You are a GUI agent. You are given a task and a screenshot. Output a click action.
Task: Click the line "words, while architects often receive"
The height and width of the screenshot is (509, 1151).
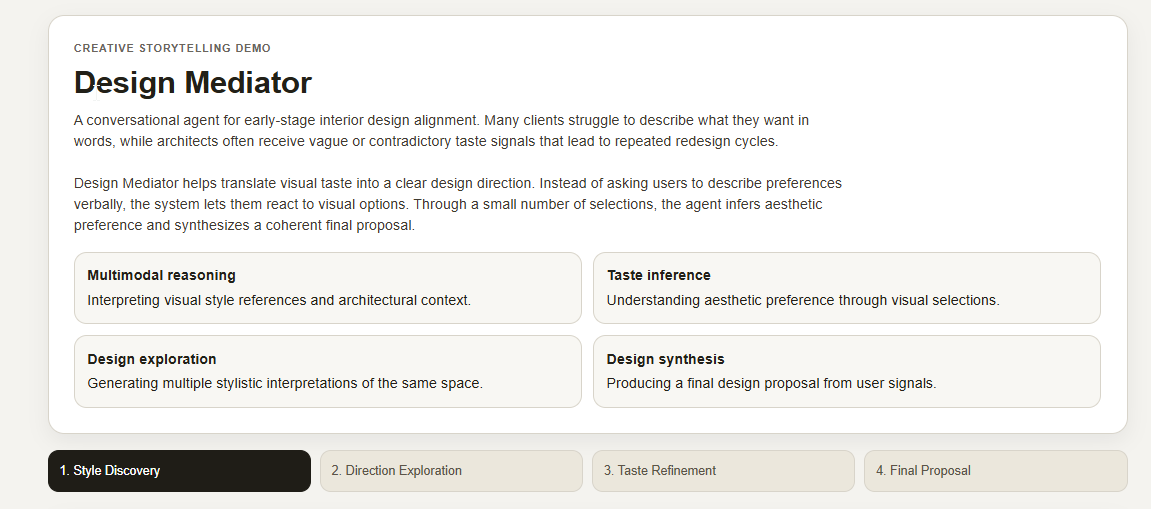click(x=425, y=141)
